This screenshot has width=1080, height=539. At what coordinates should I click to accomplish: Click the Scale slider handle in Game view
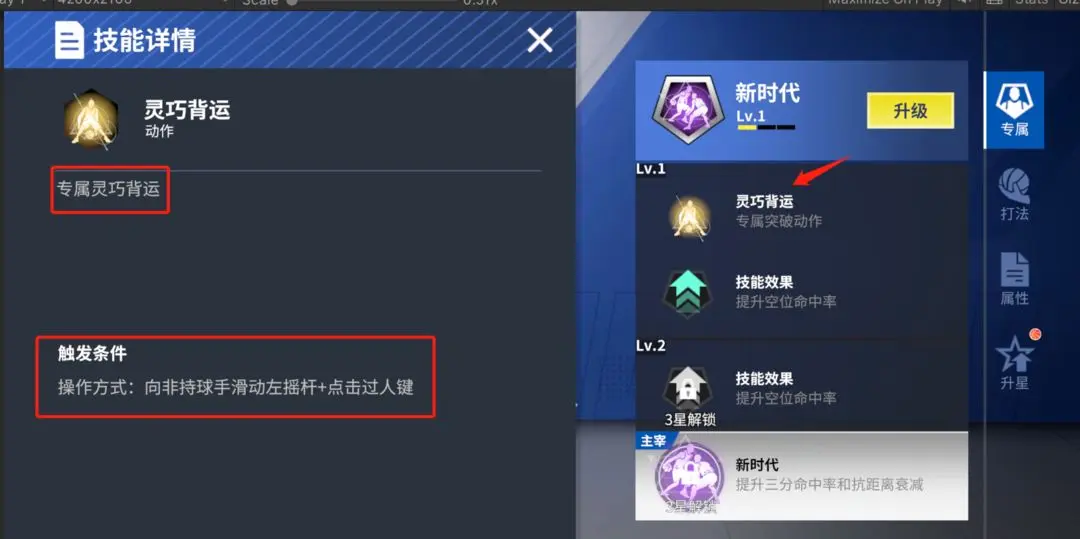pyautogui.click(x=292, y=2)
